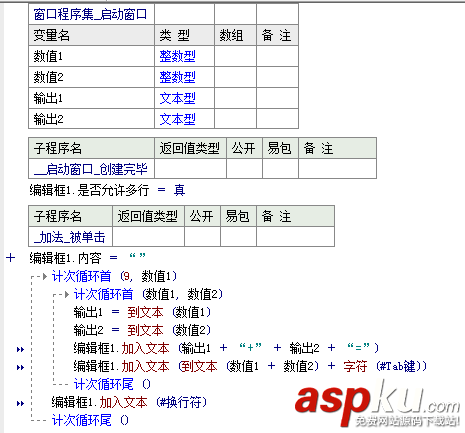Click the 整数型 type link for 数值1
The width and height of the screenshot is (465, 433).
tap(177, 56)
